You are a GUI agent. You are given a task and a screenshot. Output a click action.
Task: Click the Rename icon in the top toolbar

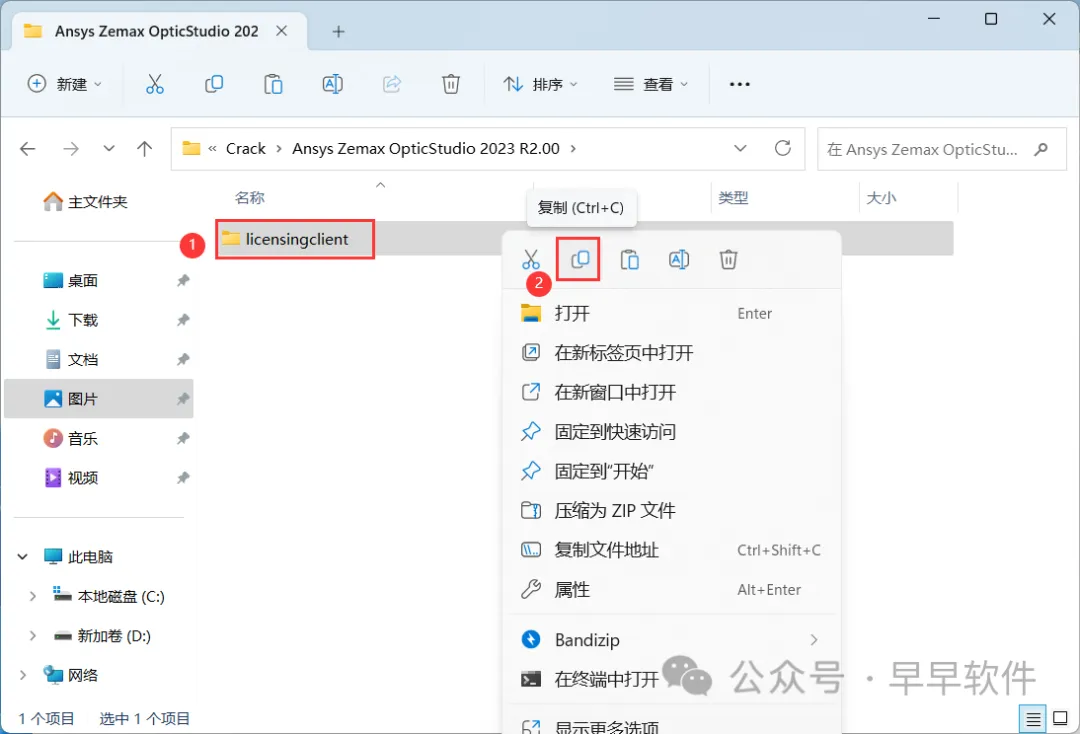[x=332, y=84]
